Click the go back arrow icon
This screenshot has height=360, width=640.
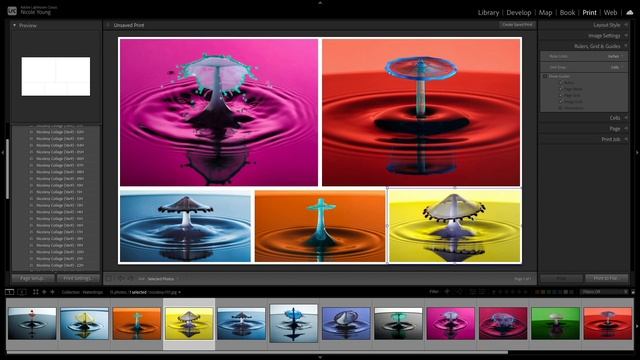click(x=44, y=292)
